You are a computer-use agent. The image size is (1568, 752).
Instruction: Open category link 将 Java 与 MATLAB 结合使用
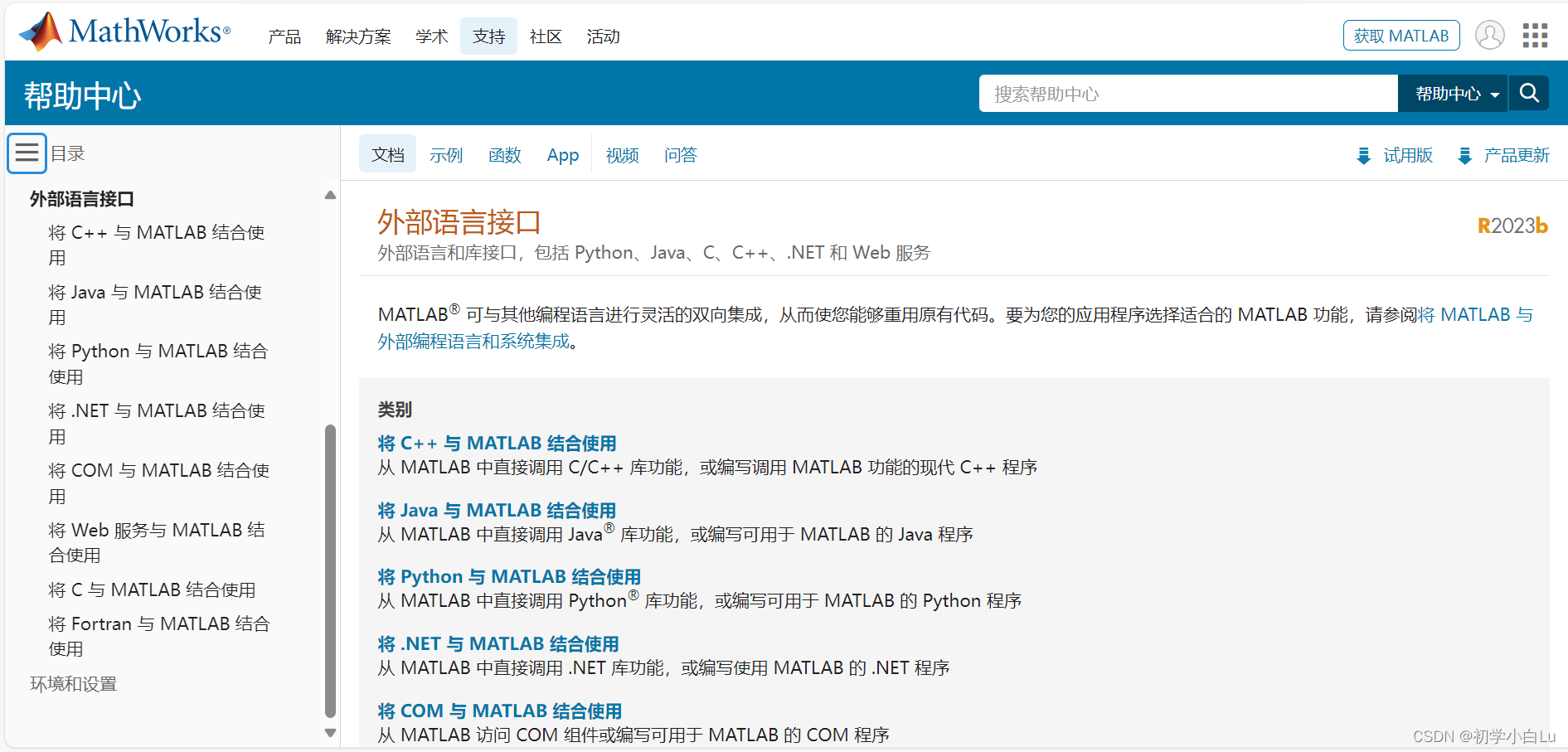coord(497,511)
